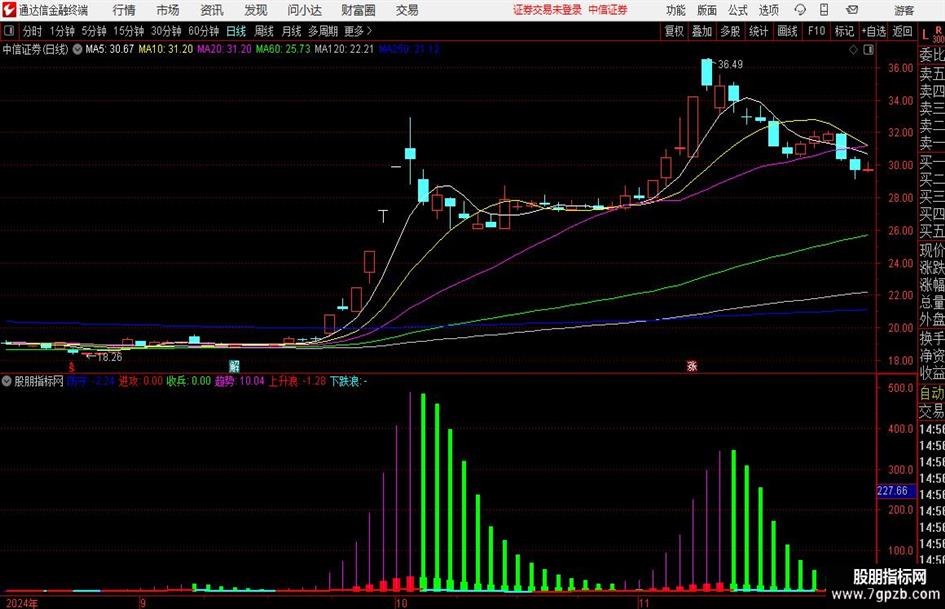Click the 涨 event marker on the chart
945x609 pixels.
coord(692,366)
